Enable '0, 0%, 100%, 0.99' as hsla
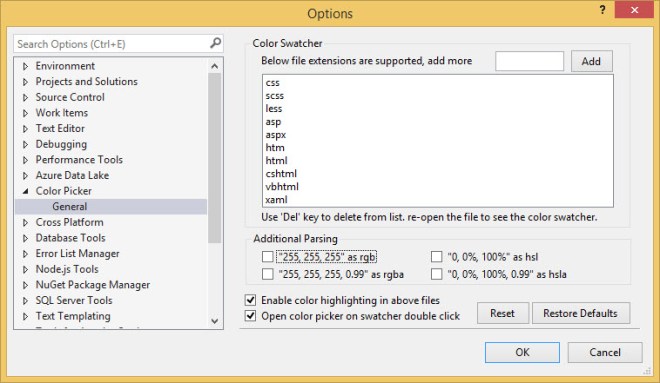This screenshot has width=660, height=383. pos(436,274)
